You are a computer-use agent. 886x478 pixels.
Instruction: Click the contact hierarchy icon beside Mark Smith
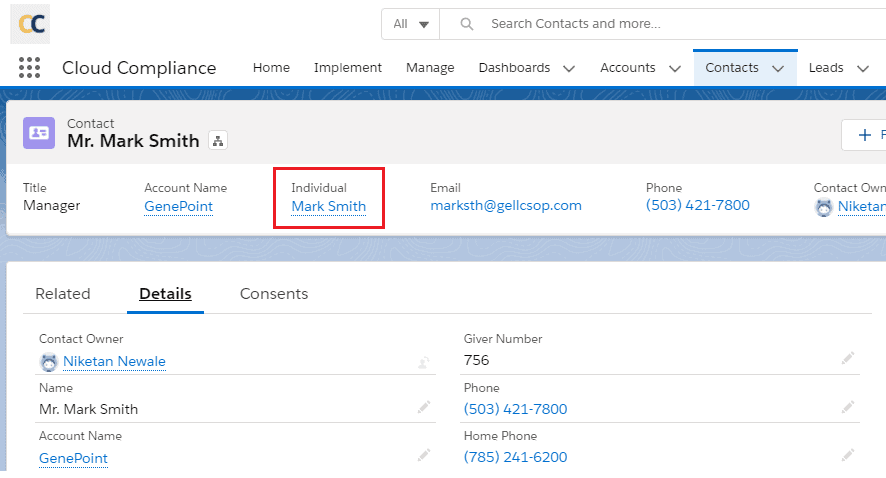[x=218, y=141]
